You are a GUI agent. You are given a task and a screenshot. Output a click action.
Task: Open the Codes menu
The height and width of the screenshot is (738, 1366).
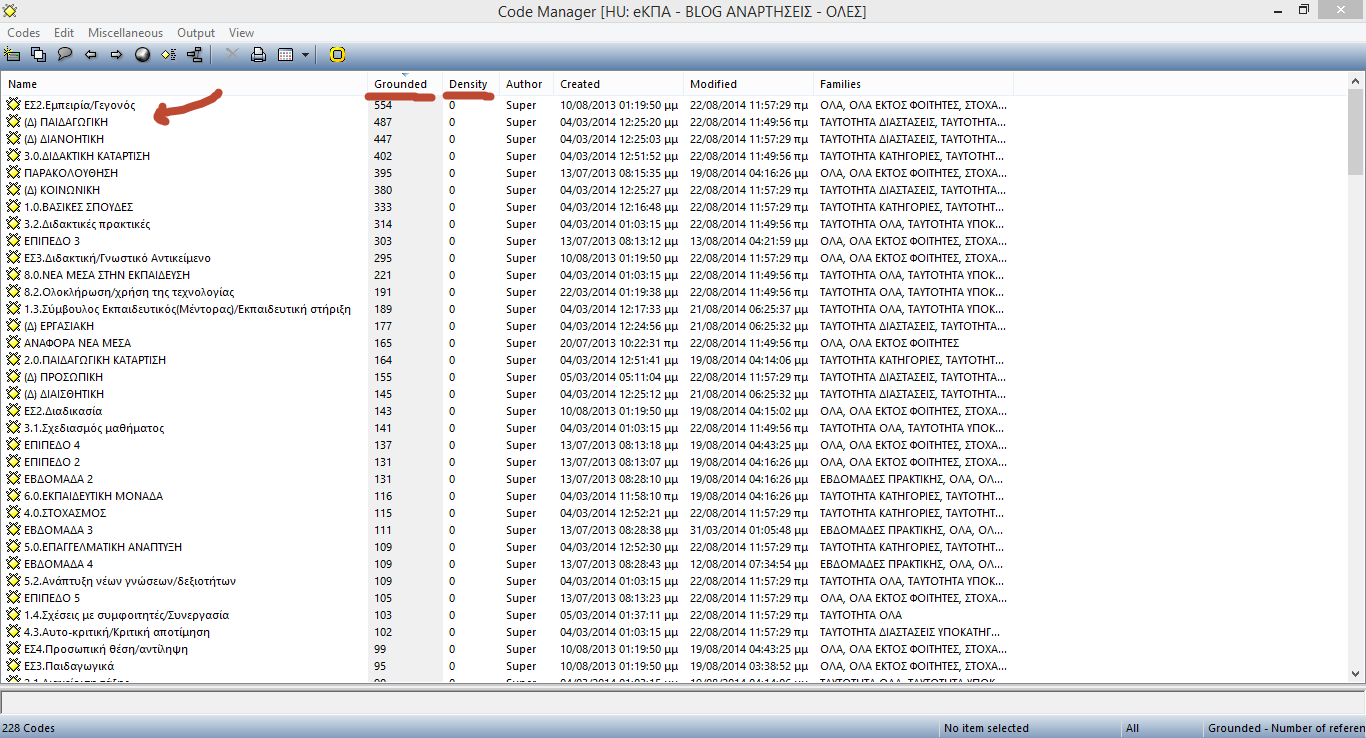pyautogui.click(x=24, y=33)
